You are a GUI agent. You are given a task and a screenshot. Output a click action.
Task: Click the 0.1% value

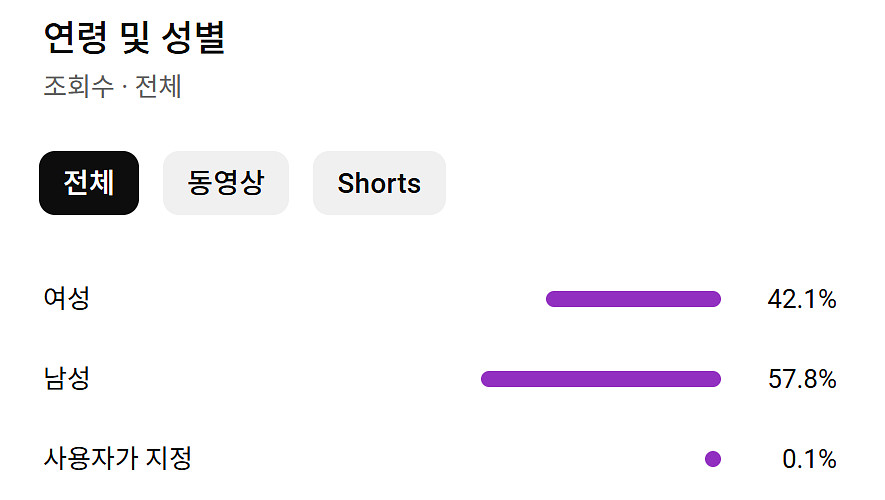pyautogui.click(x=808, y=459)
